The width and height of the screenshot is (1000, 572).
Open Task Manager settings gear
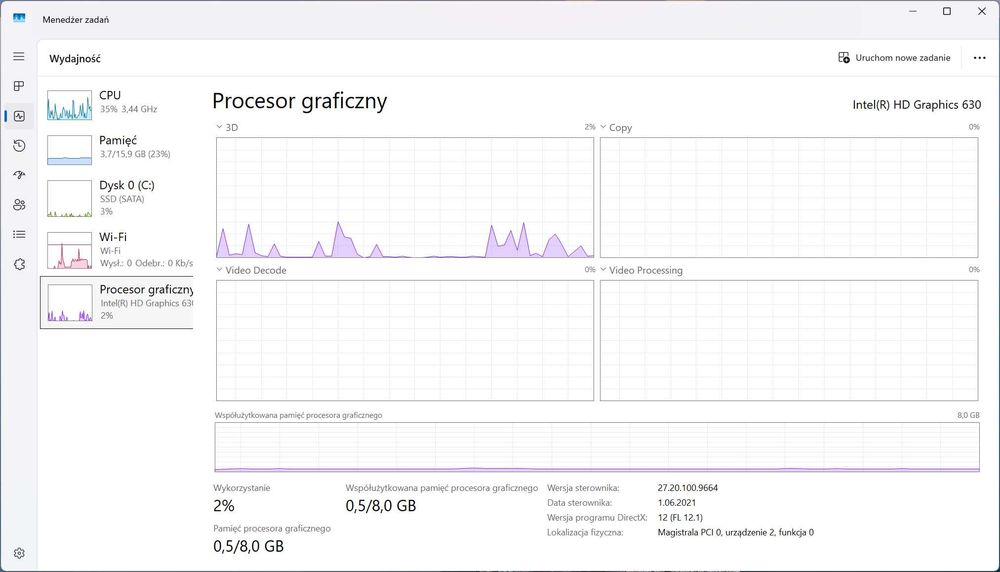click(x=19, y=553)
